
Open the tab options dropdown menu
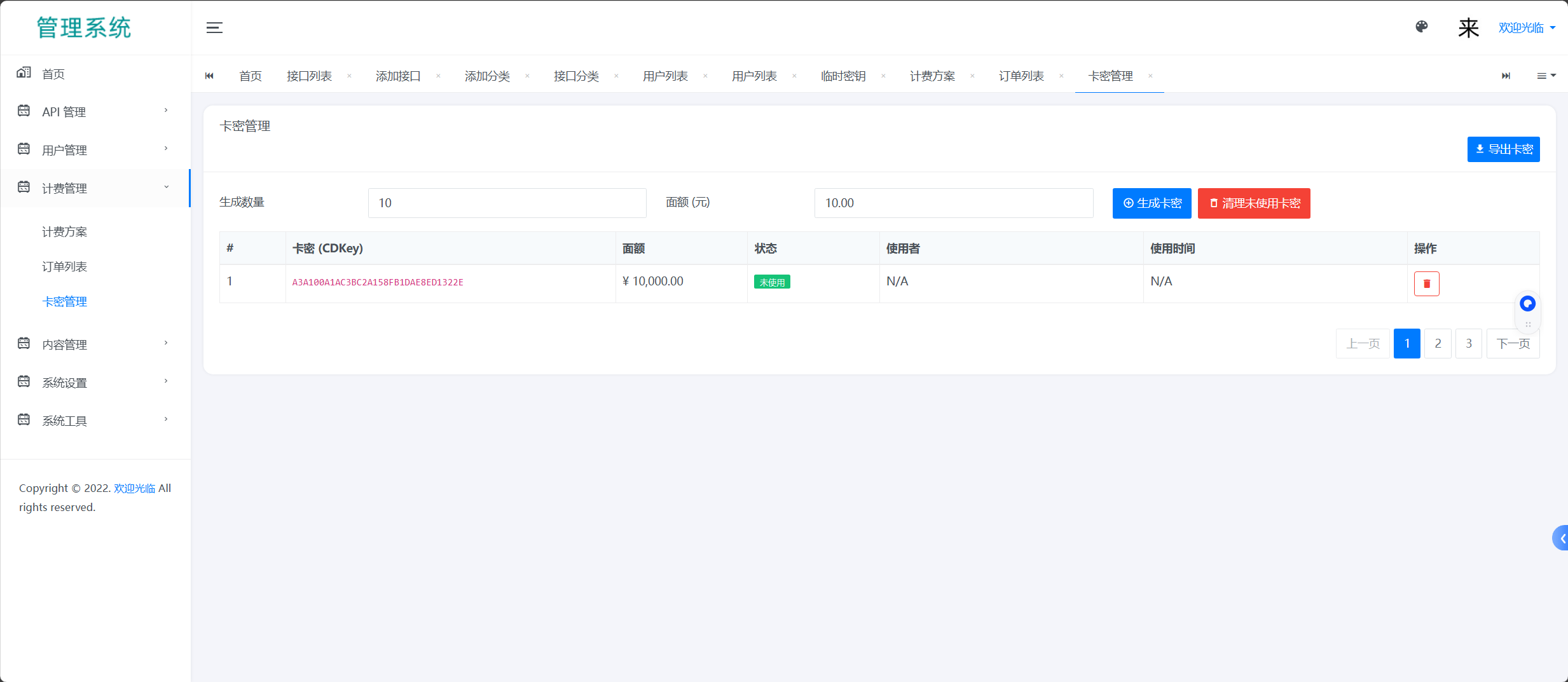pyautogui.click(x=1546, y=76)
